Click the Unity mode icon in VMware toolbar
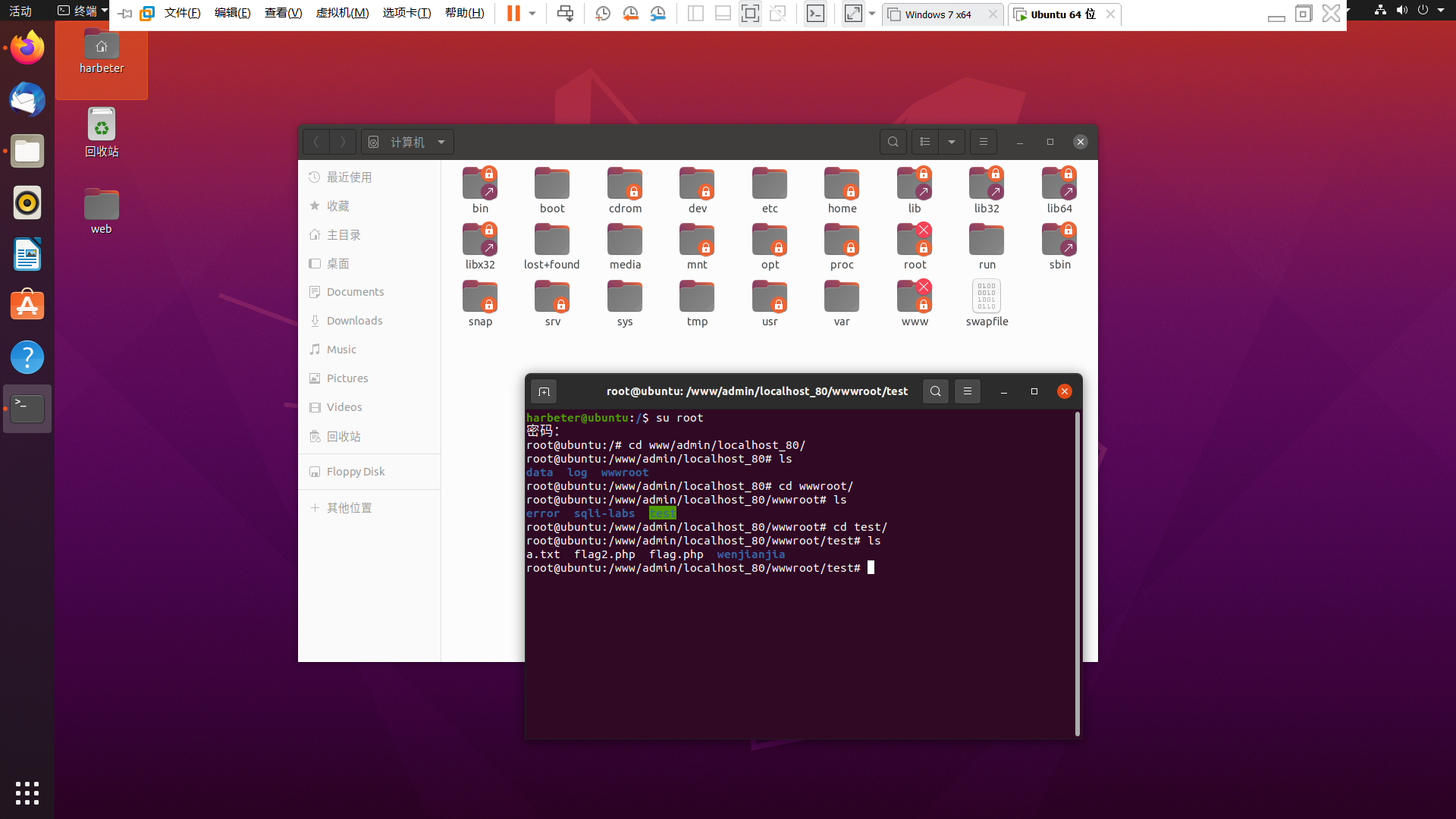Image resolution: width=1456 pixels, height=819 pixels. 777,14
